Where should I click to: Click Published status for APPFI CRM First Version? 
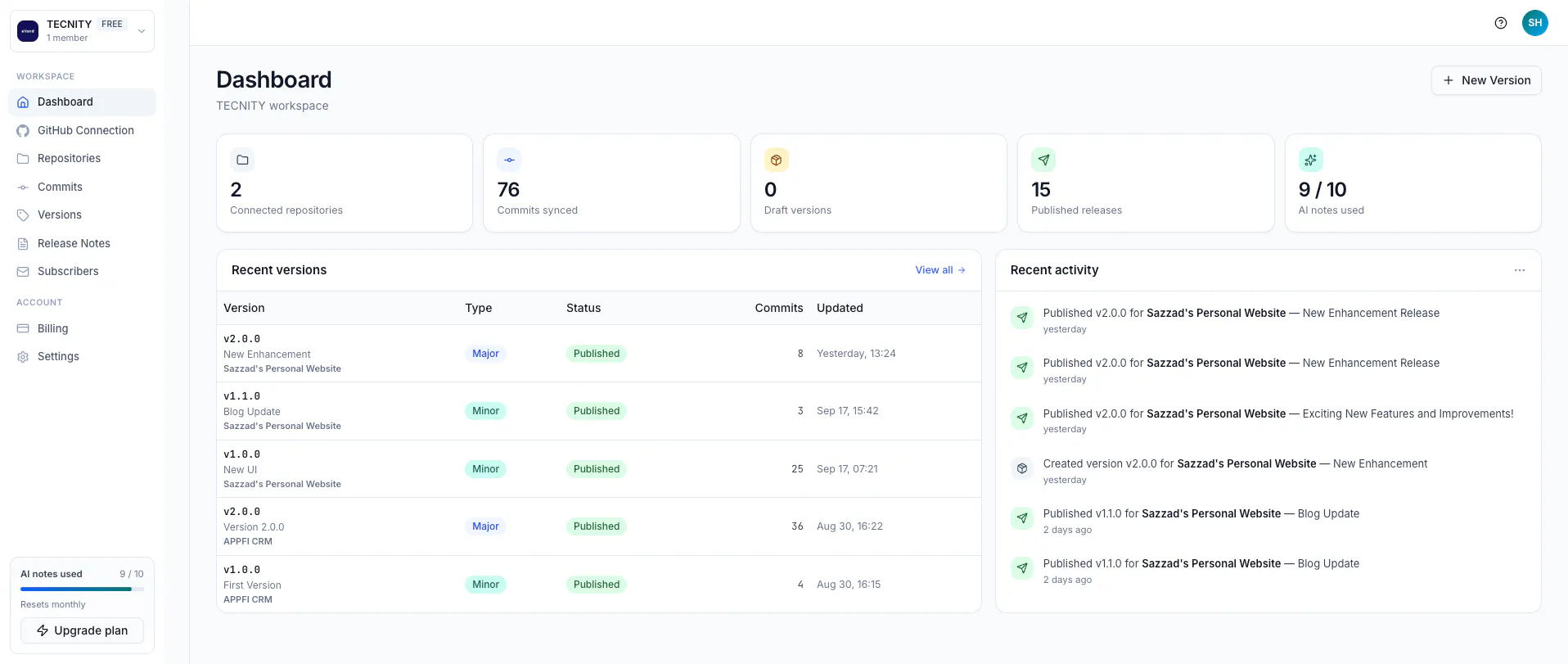tap(597, 585)
